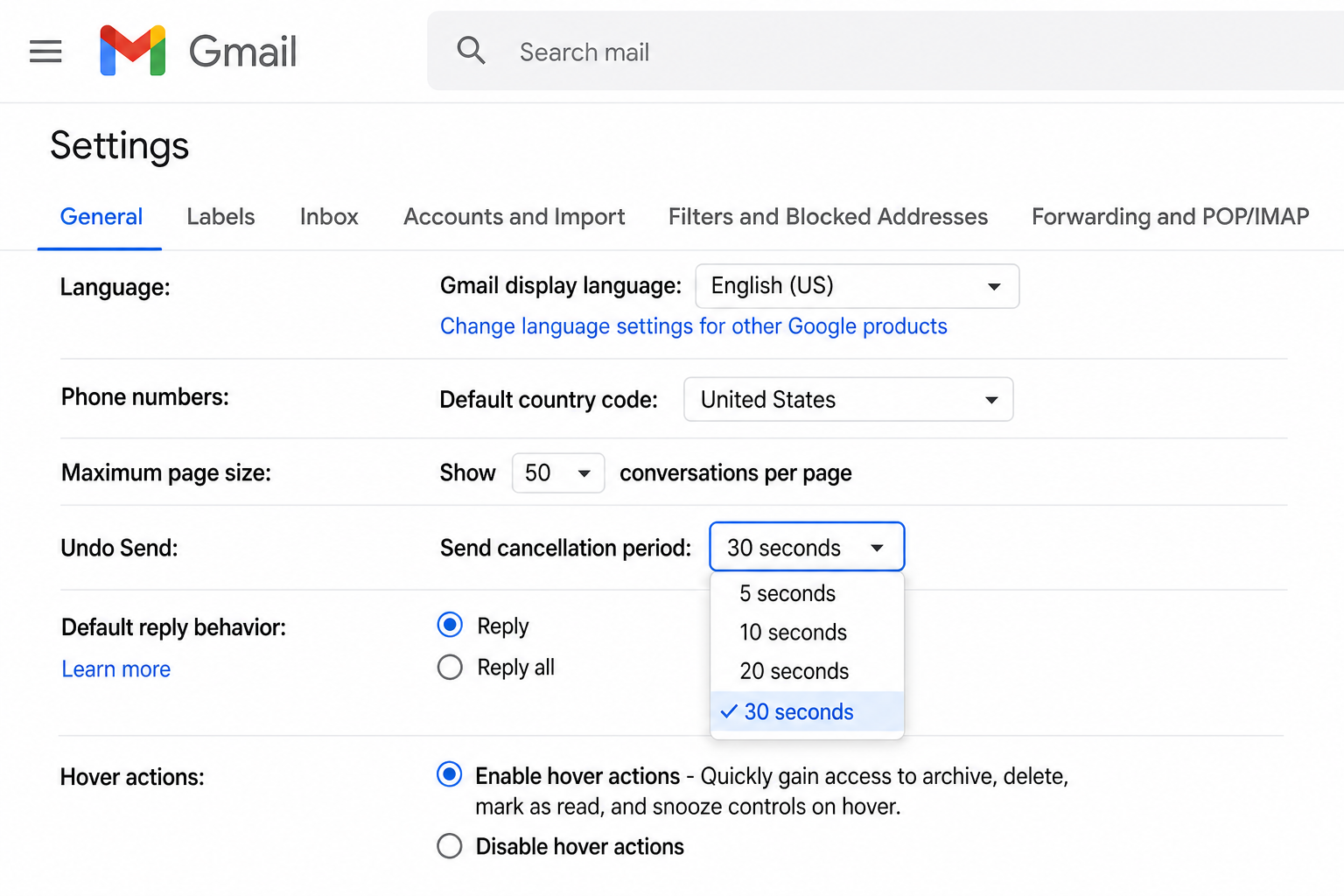Image resolution: width=1344 pixels, height=896 pixels.
Task: Click the Gmail wordmark text
Action: (x=243, y=52)
